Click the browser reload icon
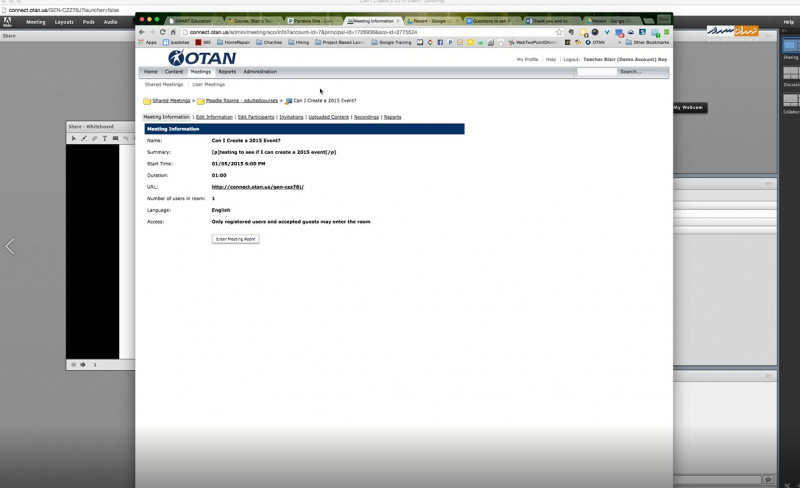Viewport: 800px width, 488px height. (162, 32)
